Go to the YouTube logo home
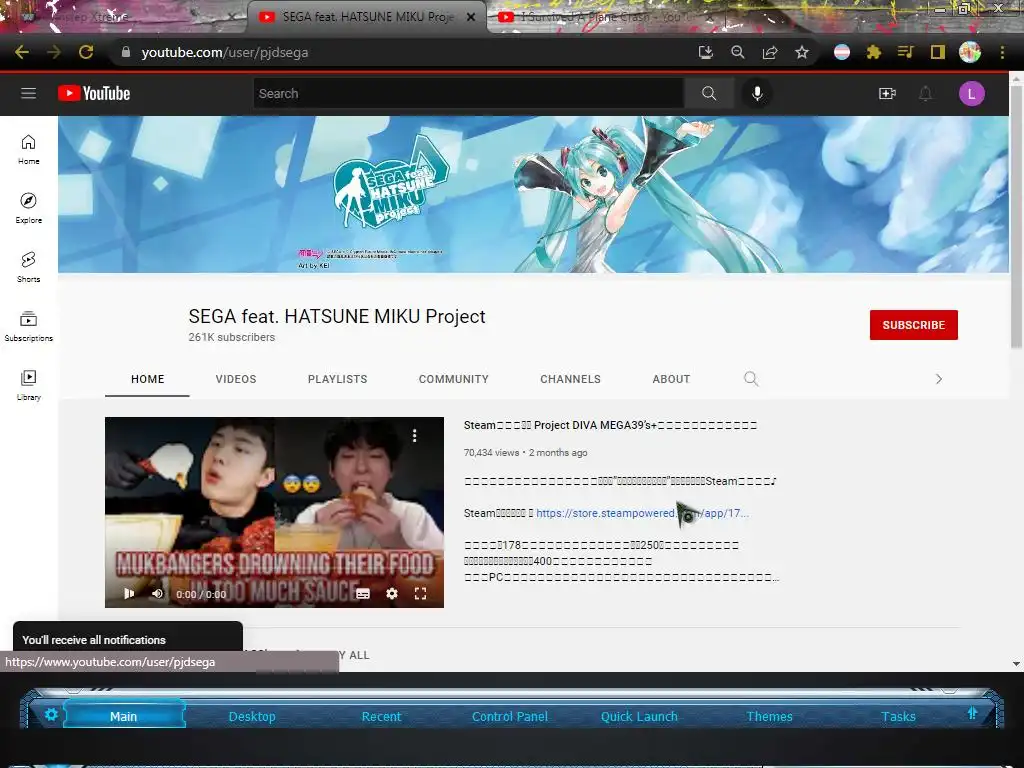1024x768 pixels. click(x=94, y=93)
